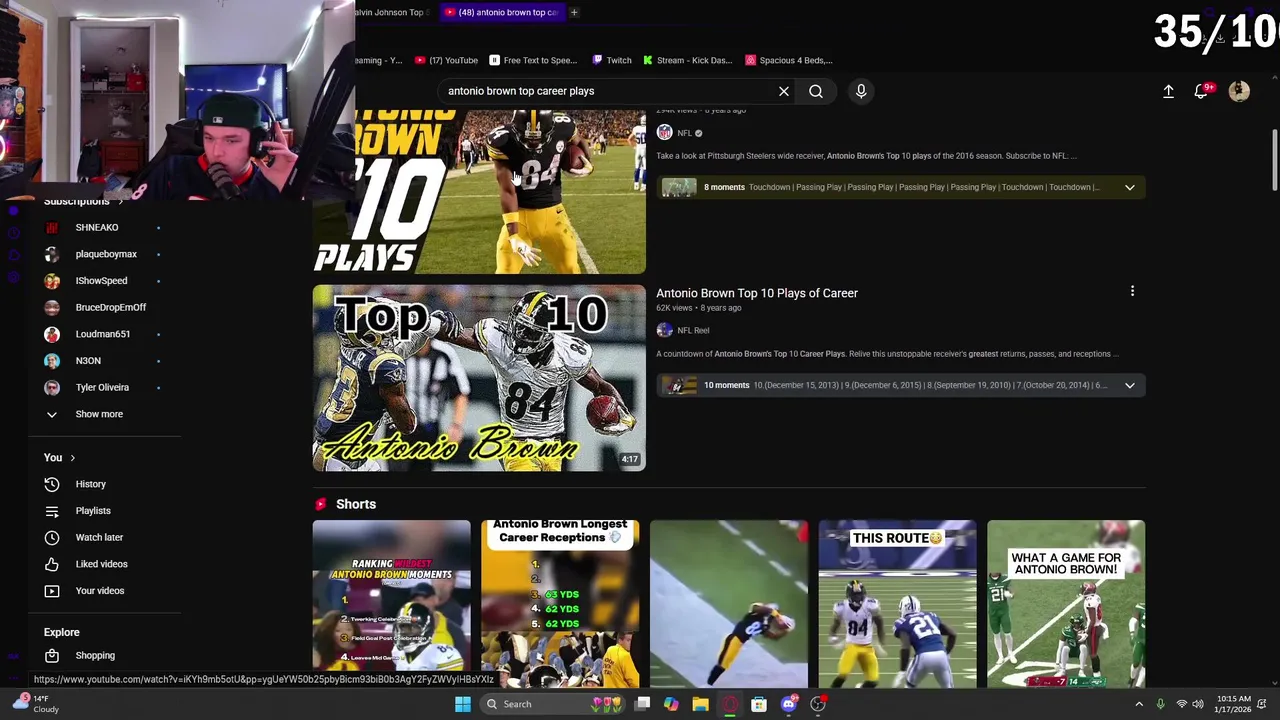Open Discord from the taskbar
Screen dimensions: 1280x720
click(x=788, y=704)
